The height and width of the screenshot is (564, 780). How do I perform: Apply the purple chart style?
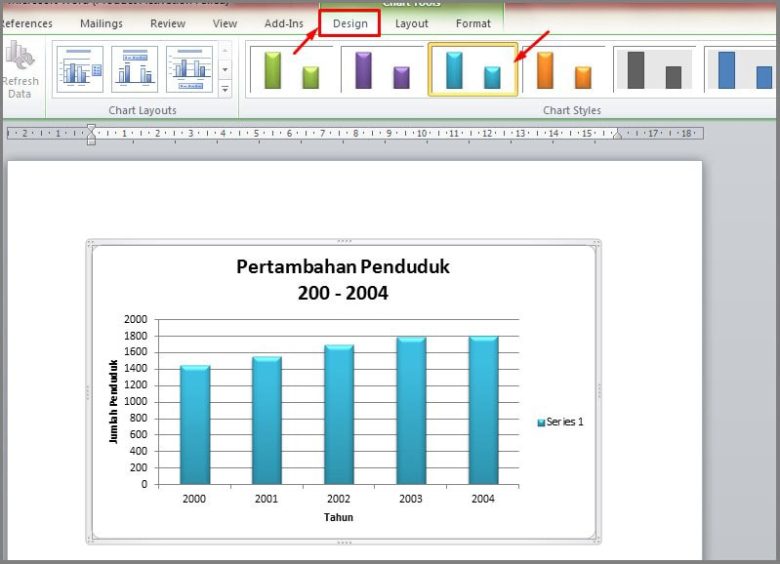383,70
